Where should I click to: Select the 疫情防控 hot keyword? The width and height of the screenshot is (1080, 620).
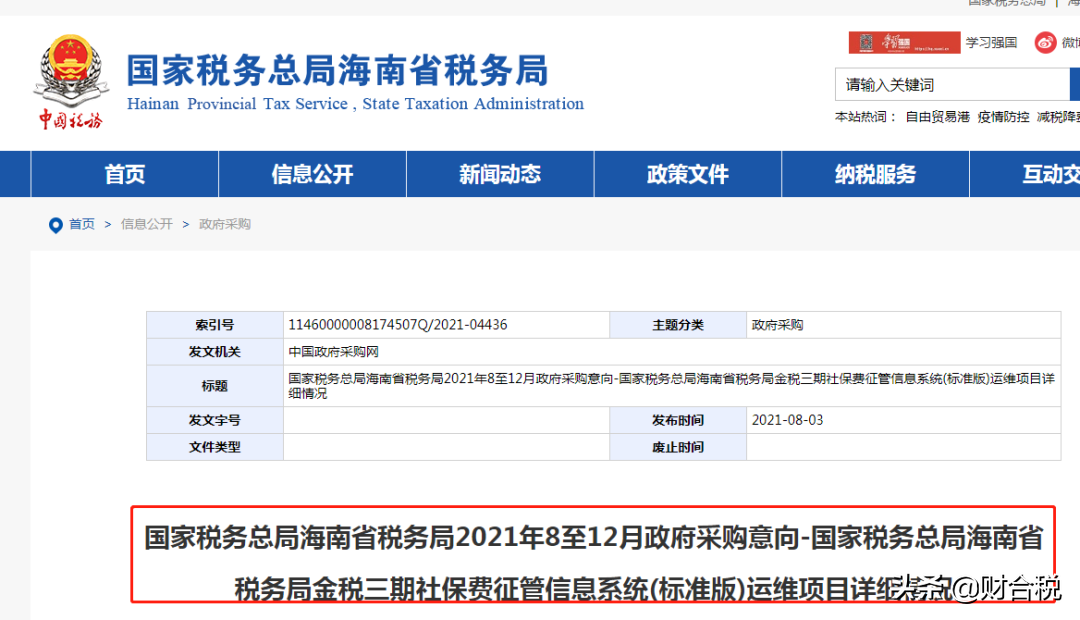[x=1004, y=117]
